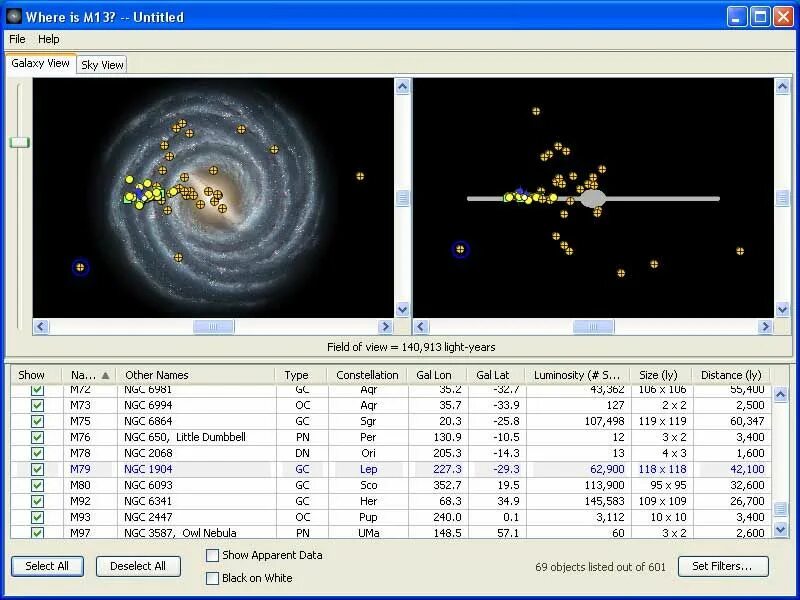Screen dimensions: 800x600
Task: Click the 107,498 luminosity cell
Action: (x=579, y=421)
